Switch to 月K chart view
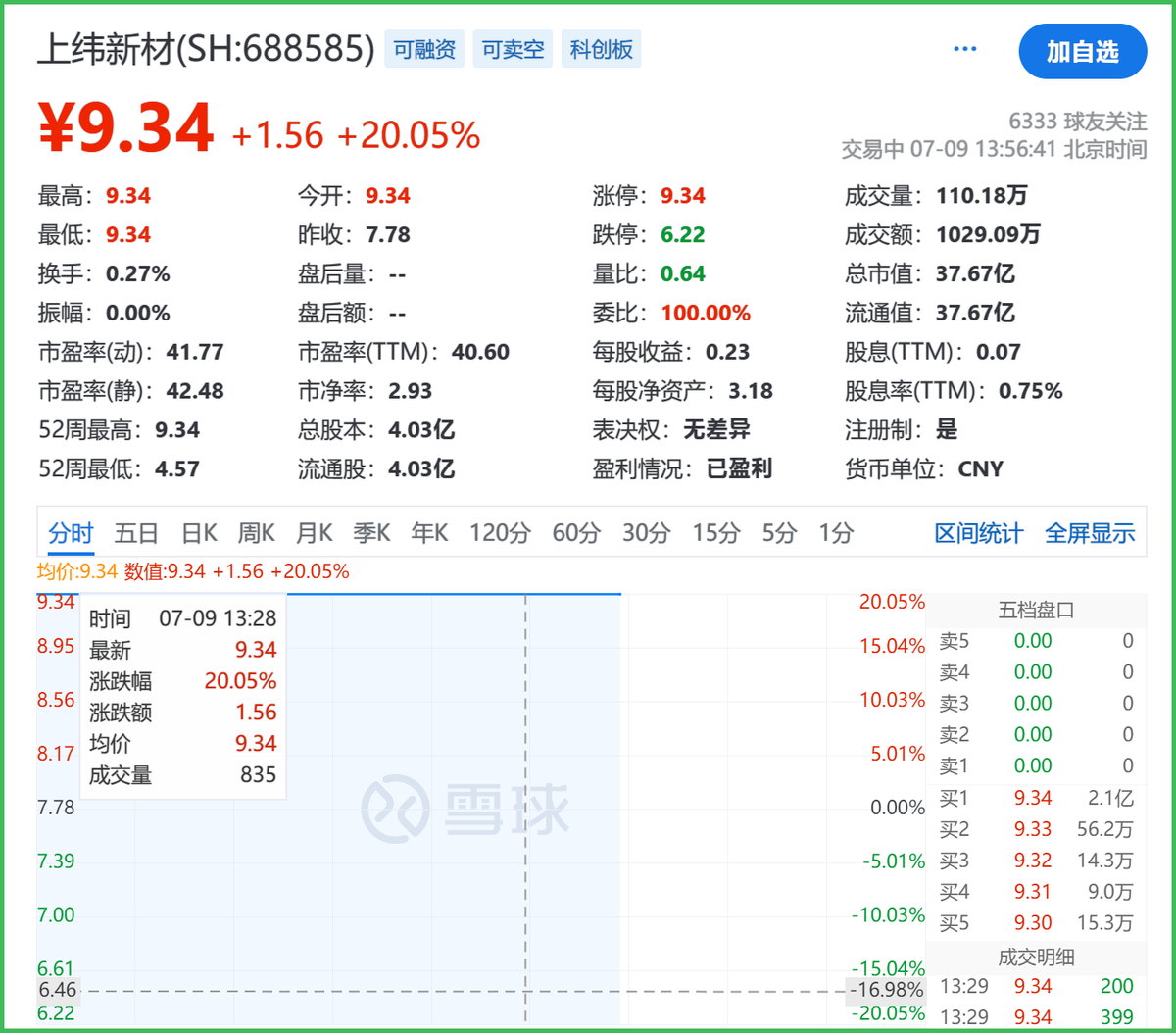Viewport: 1176px width, 1033px height. 314,533
